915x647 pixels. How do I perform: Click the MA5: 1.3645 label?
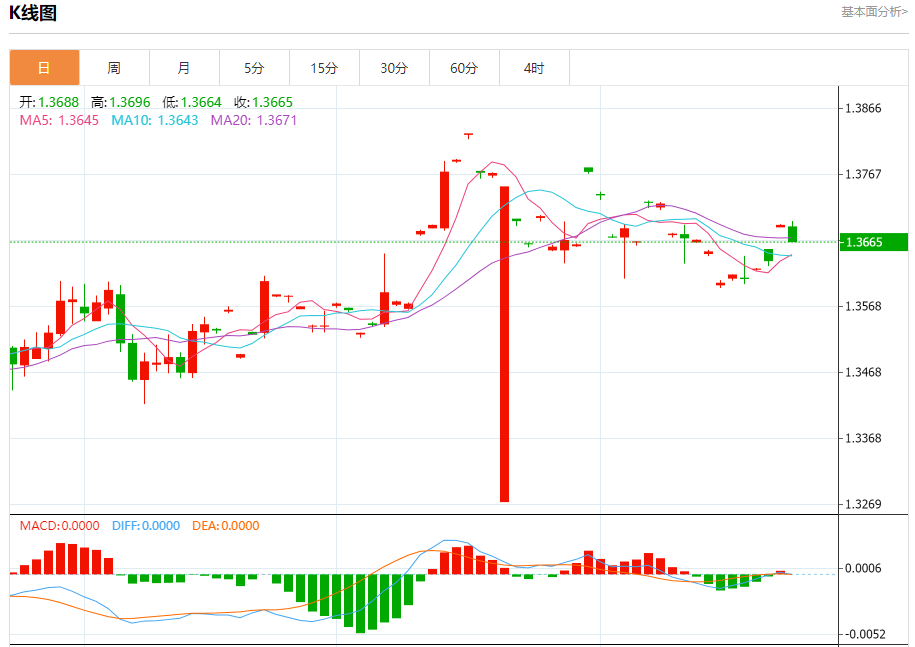pyautogui.click(x=59, y=120)
